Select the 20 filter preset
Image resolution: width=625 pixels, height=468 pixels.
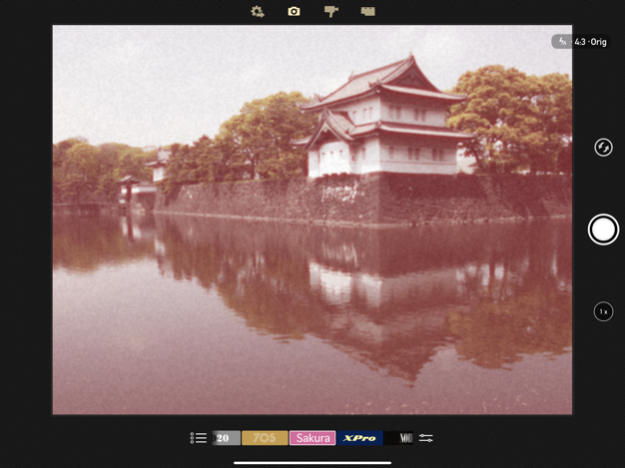click(226, 438)
